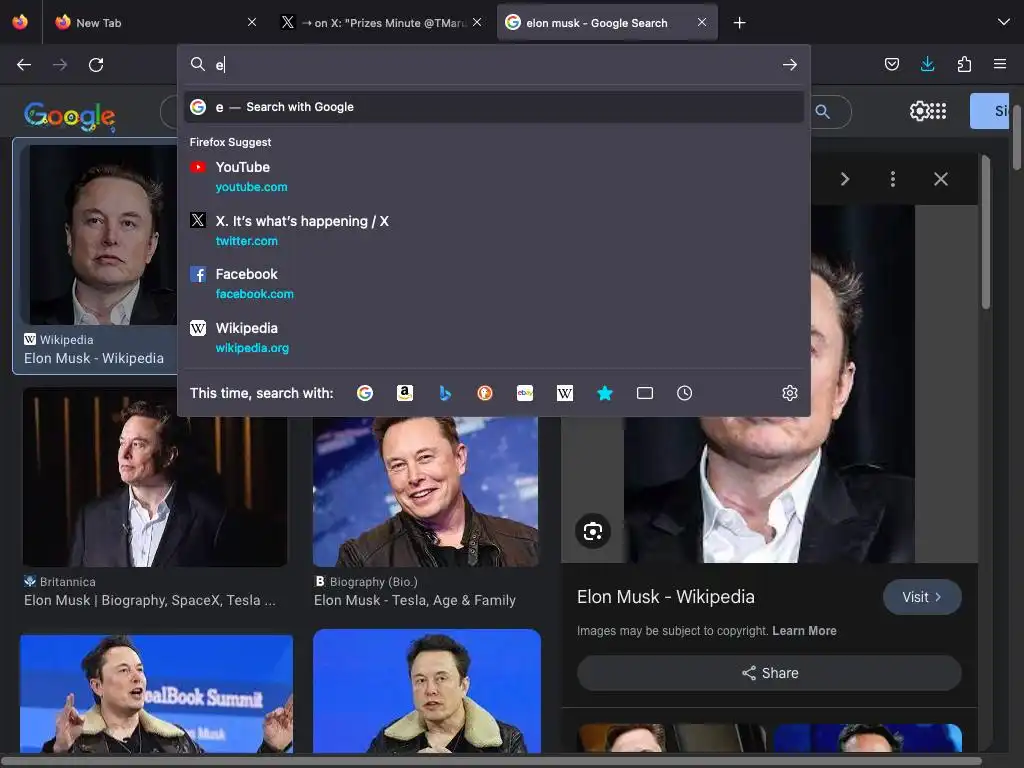Open the Downloads panel
Viewport: 1024px width, 768px height.
coord(927,64)
